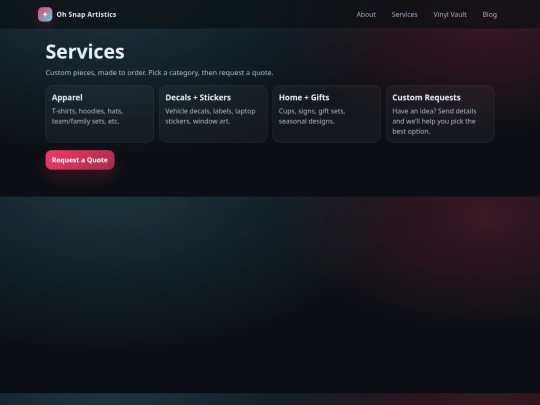The width and height of the screenshot is (540, 405).
Task: Click 'Vehicle decals, labels, laptop stickers' text
Action: (210, 116)
